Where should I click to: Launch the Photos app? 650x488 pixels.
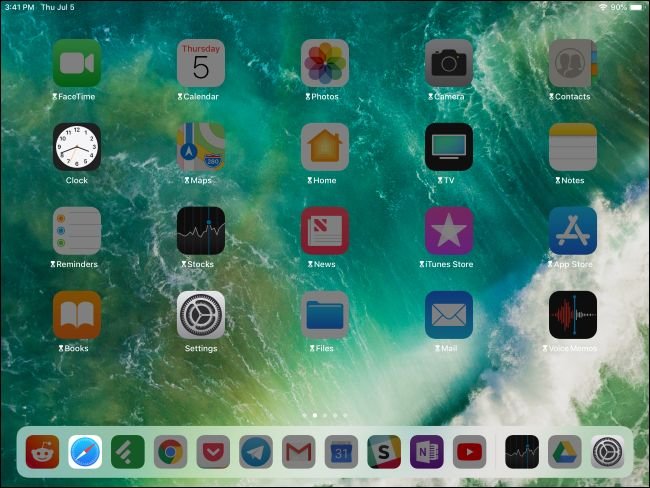[x=325, y=64]
